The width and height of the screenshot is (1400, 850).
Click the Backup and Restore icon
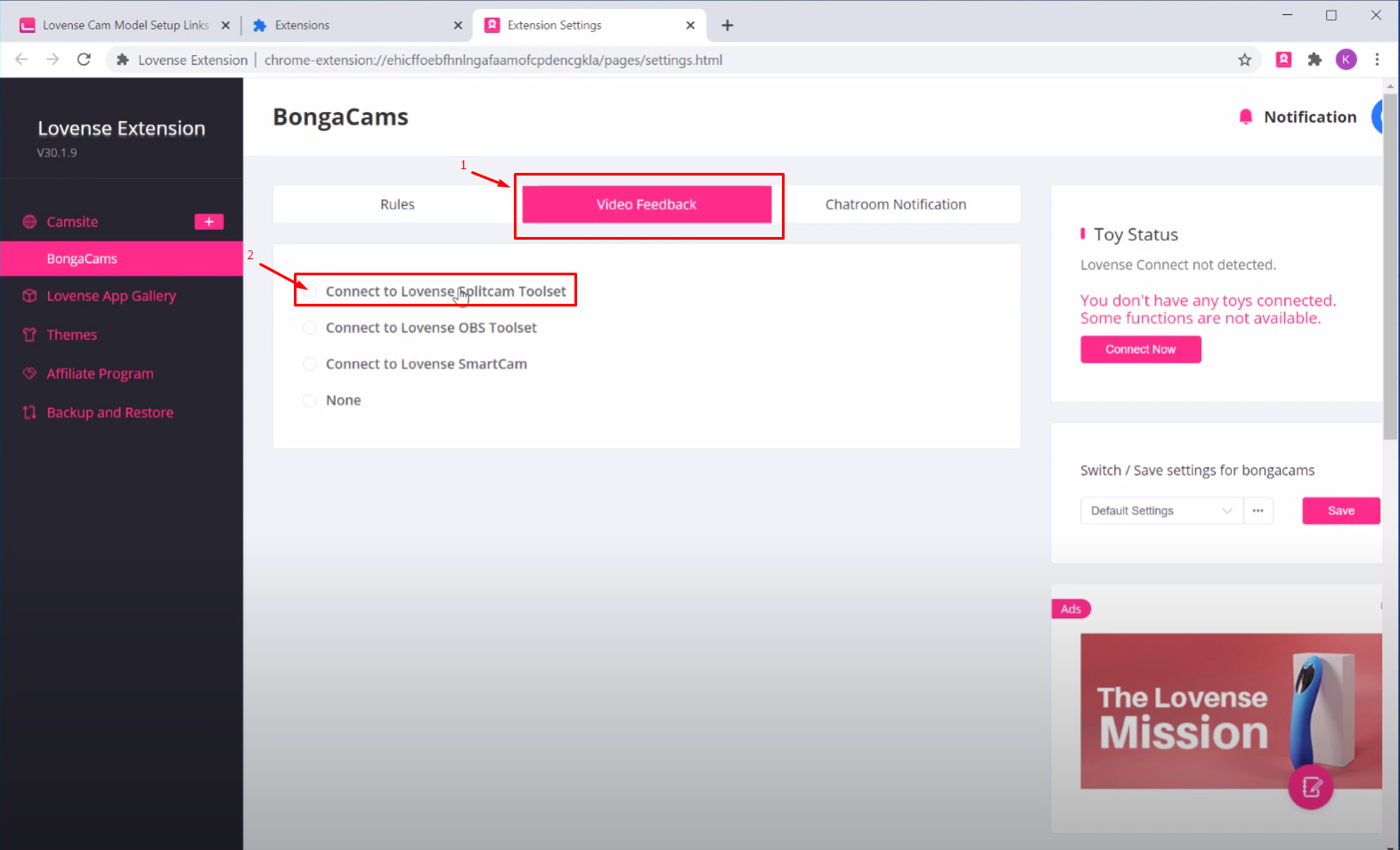tap(29, 413)
